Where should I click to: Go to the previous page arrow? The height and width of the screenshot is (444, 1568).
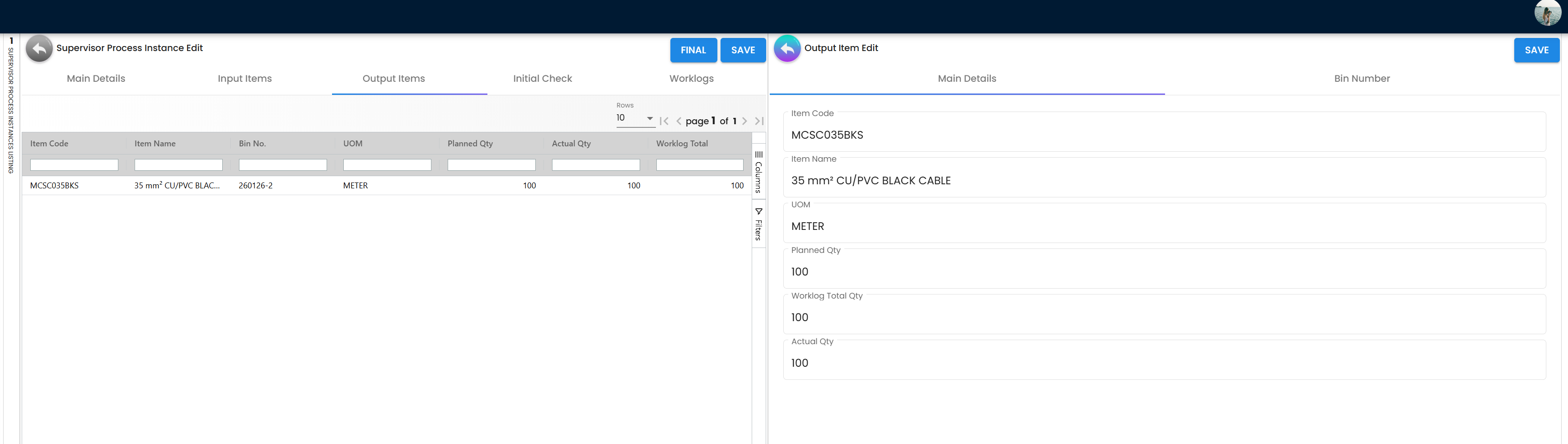point(679,121)
